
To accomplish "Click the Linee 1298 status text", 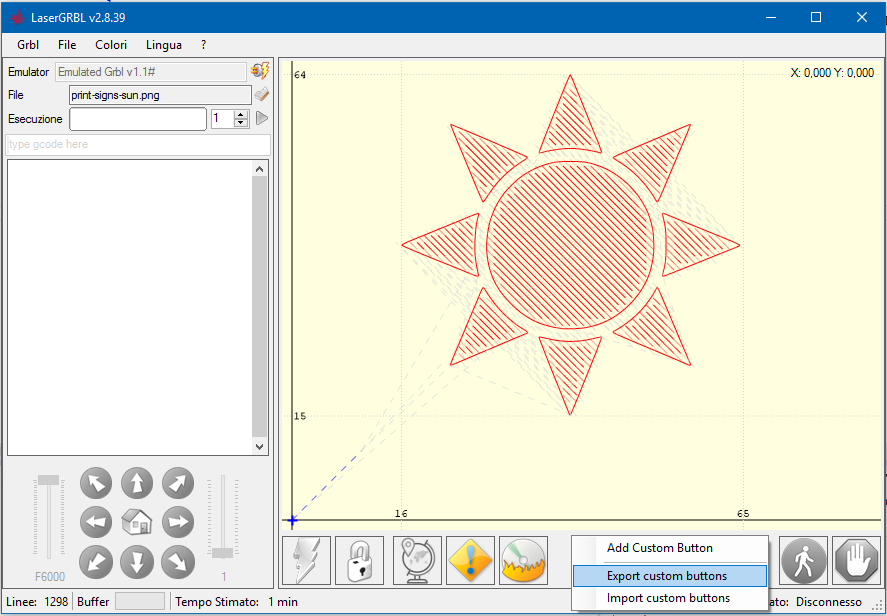I will [37, 602].
